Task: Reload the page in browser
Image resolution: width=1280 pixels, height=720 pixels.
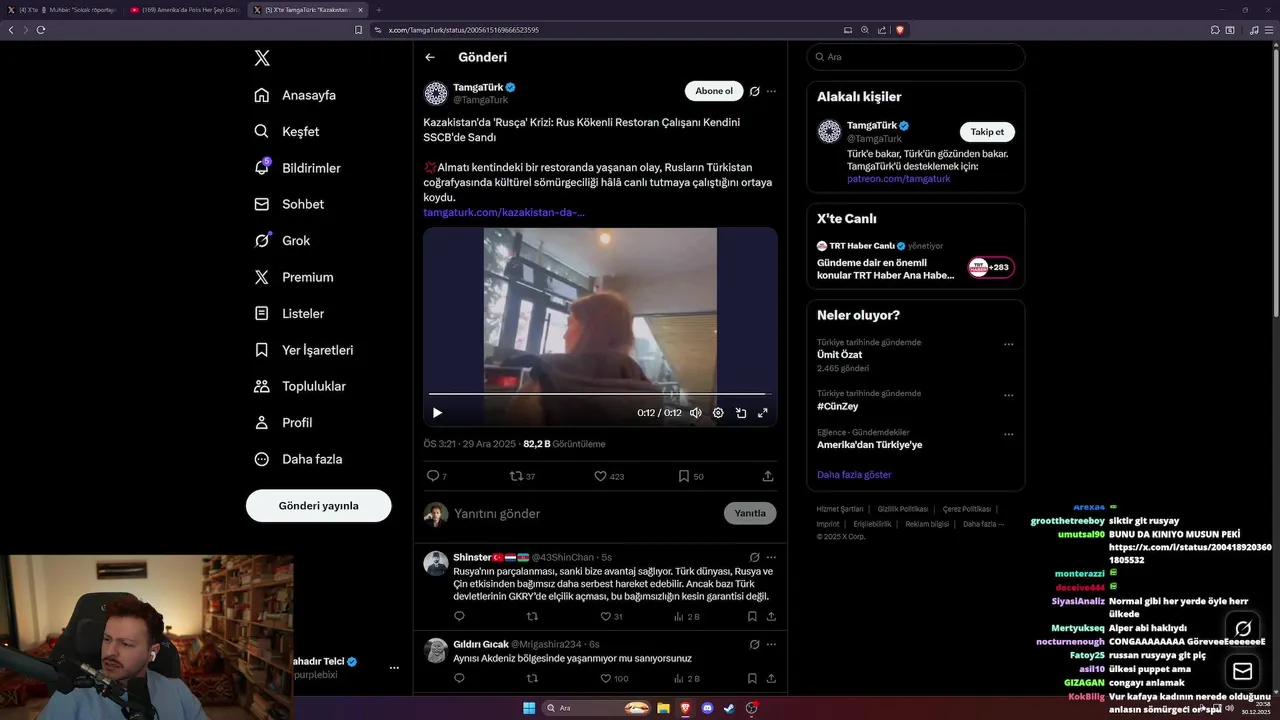Action: coord(41,30)
